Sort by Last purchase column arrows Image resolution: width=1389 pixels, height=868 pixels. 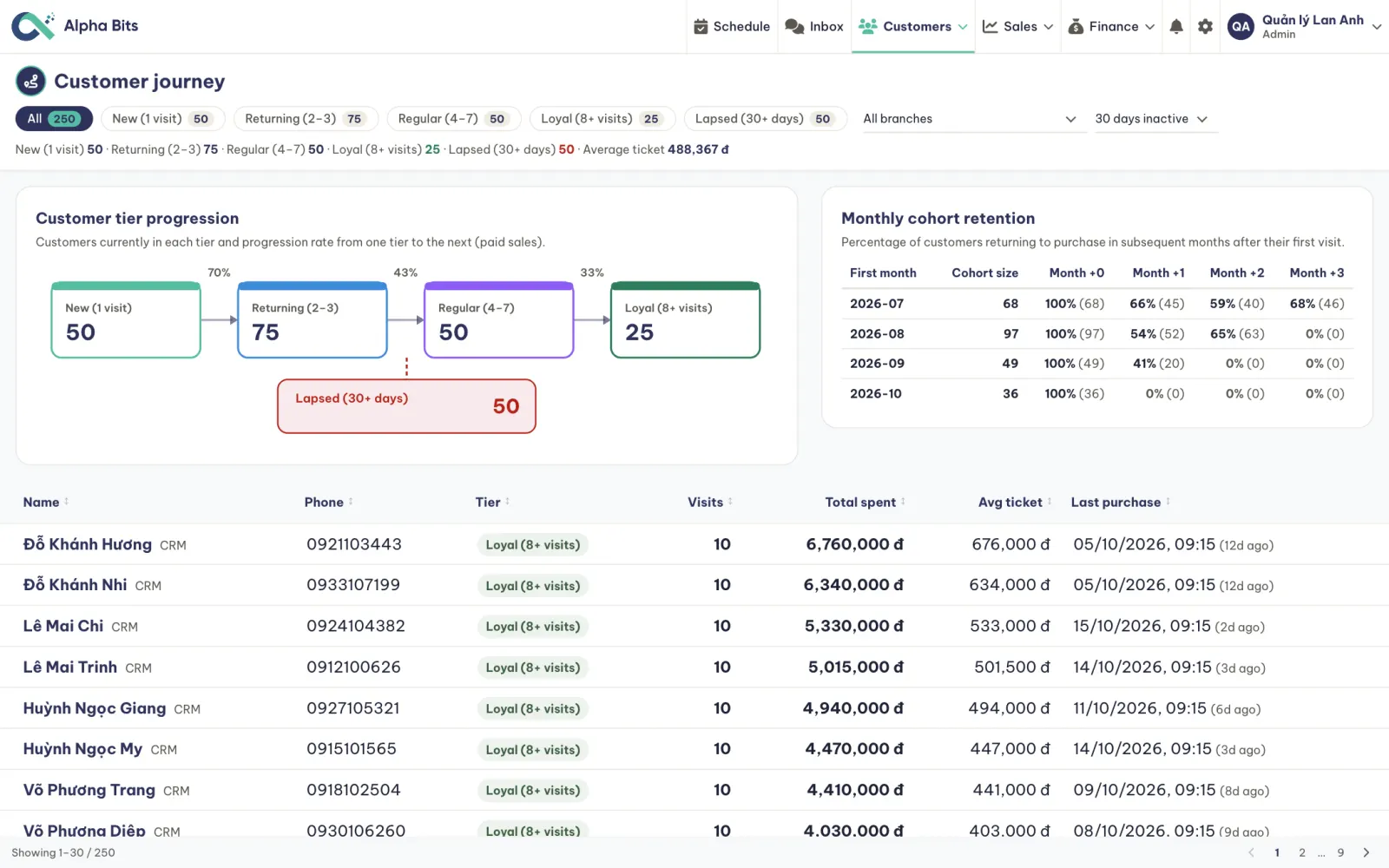click(1168, 502)
